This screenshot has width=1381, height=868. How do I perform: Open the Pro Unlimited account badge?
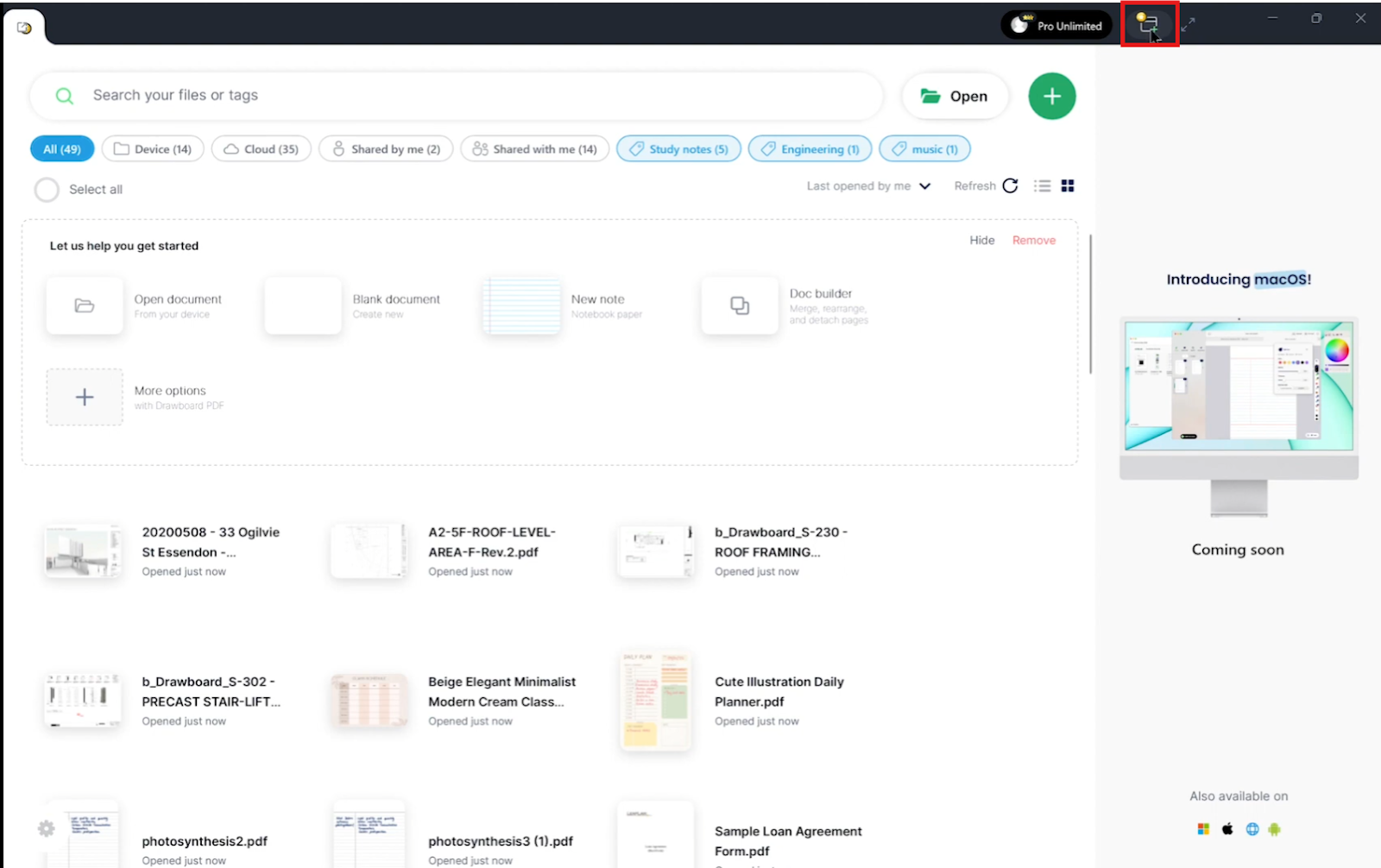[x=1056, y=25]
